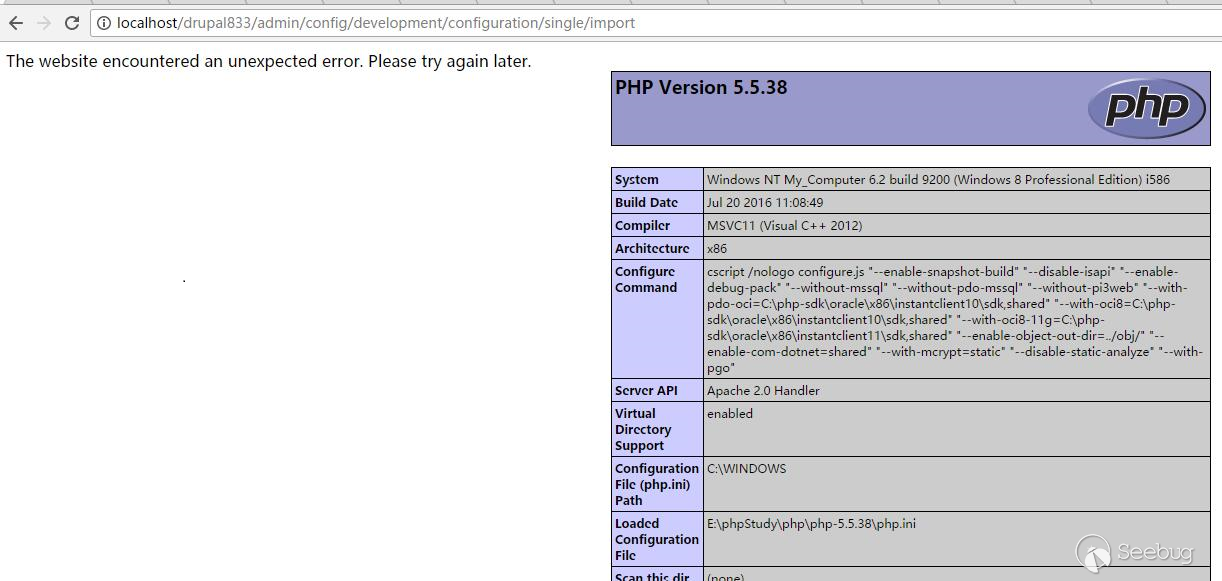The width and height of the screenshot is (1222, 581).
Task: Select the "Virtual Directory Support" row label
Action: point(643,430)
